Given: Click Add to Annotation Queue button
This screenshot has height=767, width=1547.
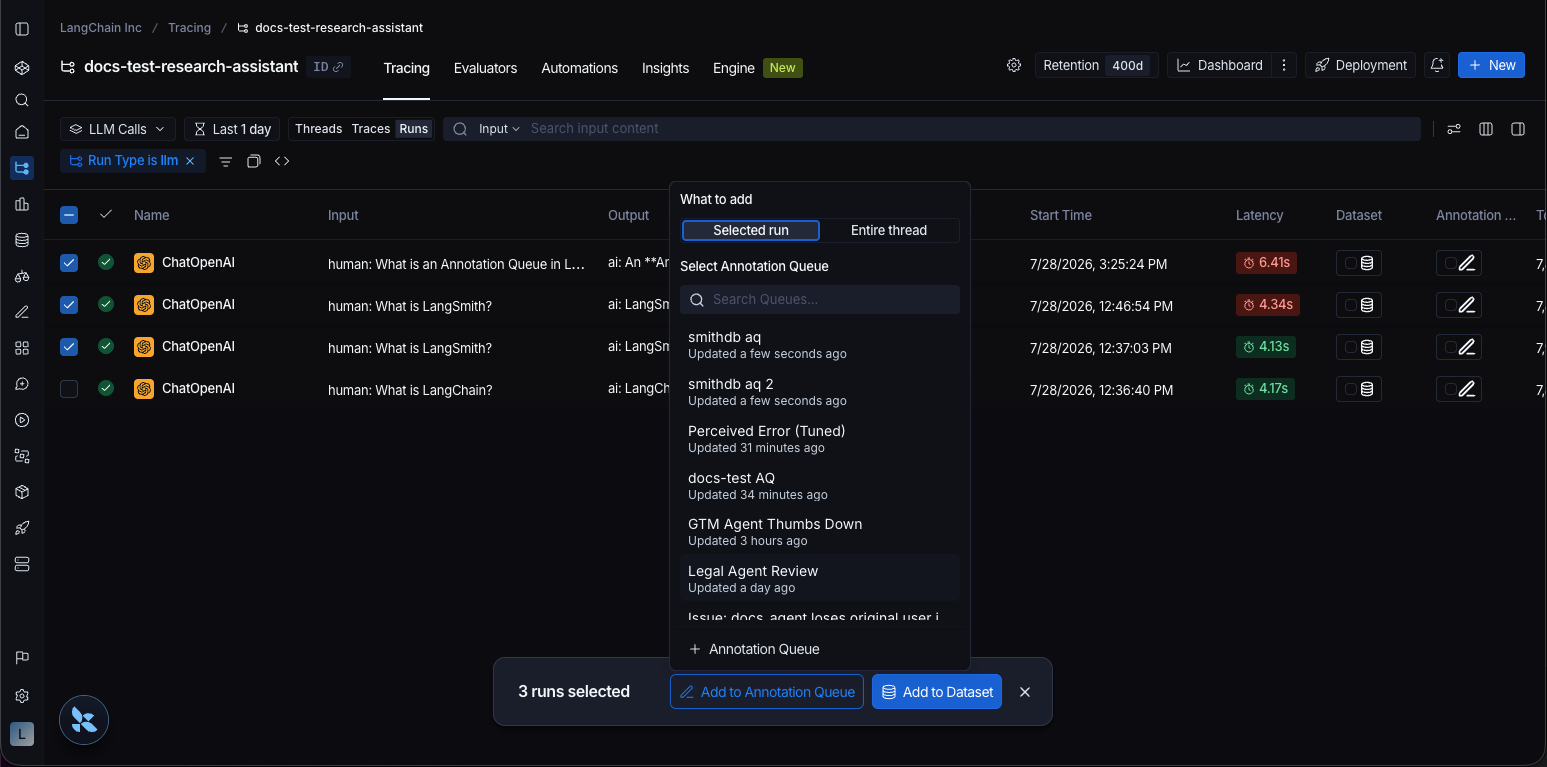Looking at the screenshot, I should tap(767, 692).
